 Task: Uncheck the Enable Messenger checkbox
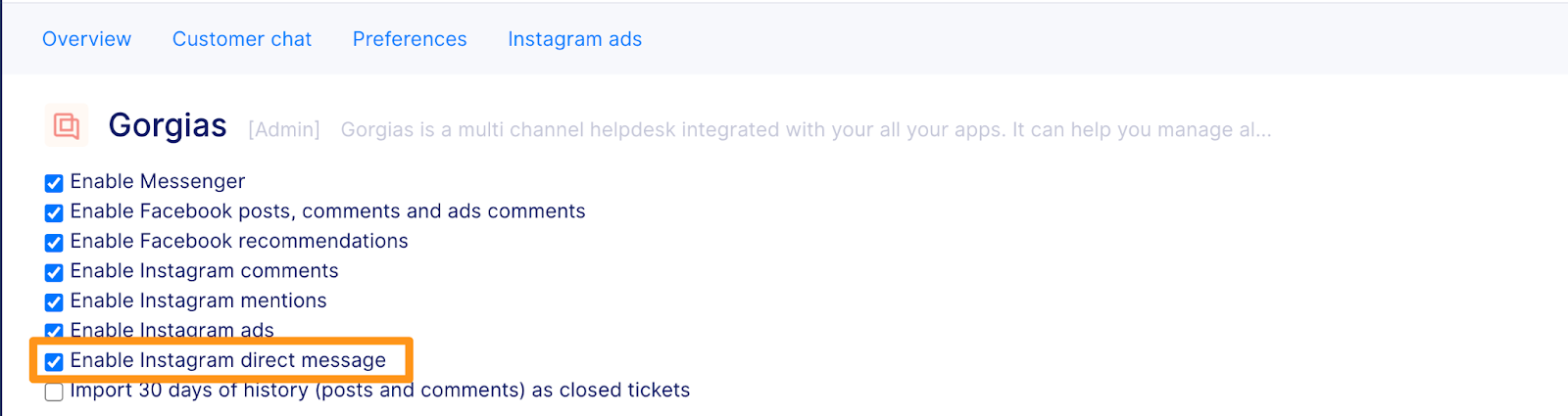pos(54,183)
